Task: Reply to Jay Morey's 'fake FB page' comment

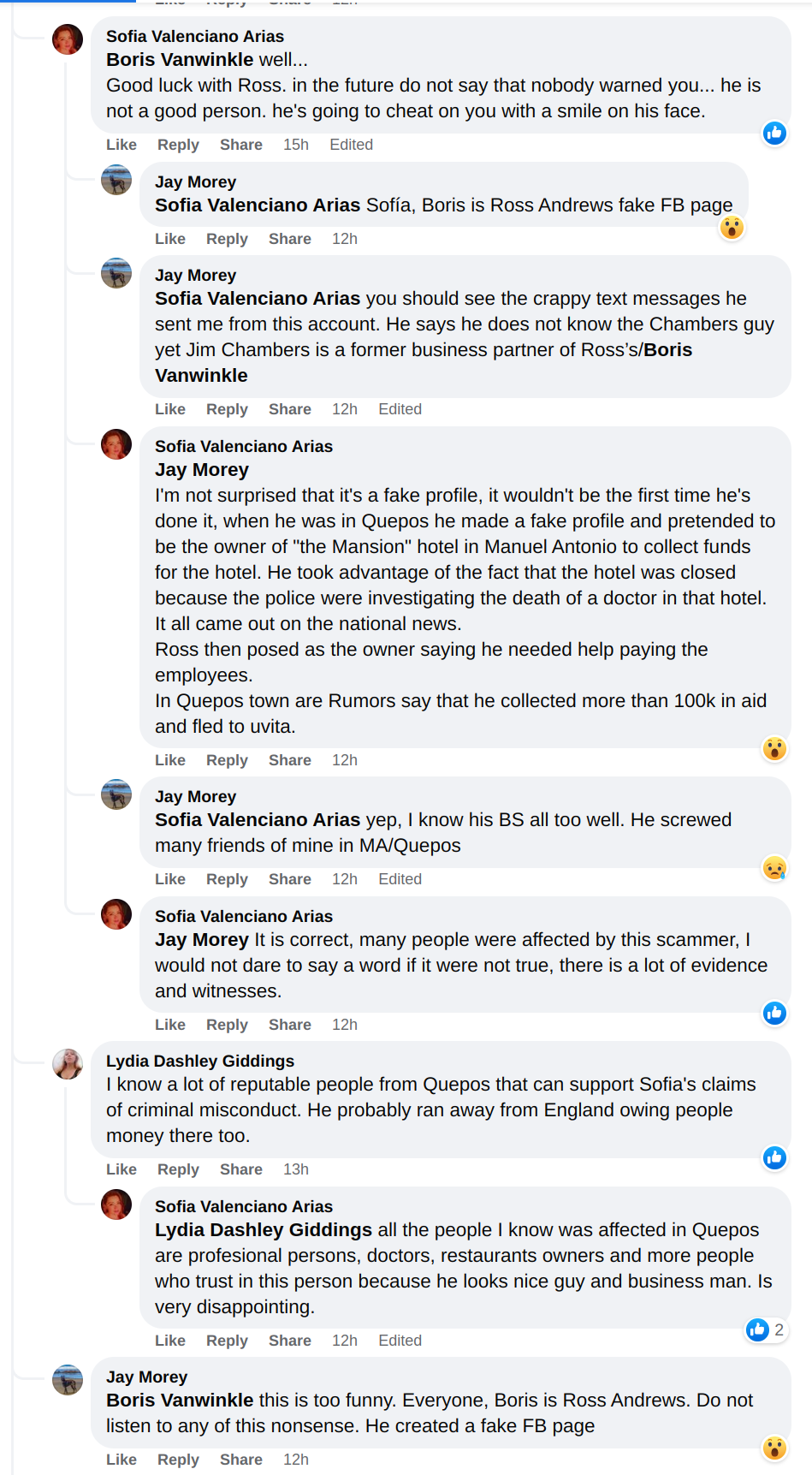Action: [227, 239]
